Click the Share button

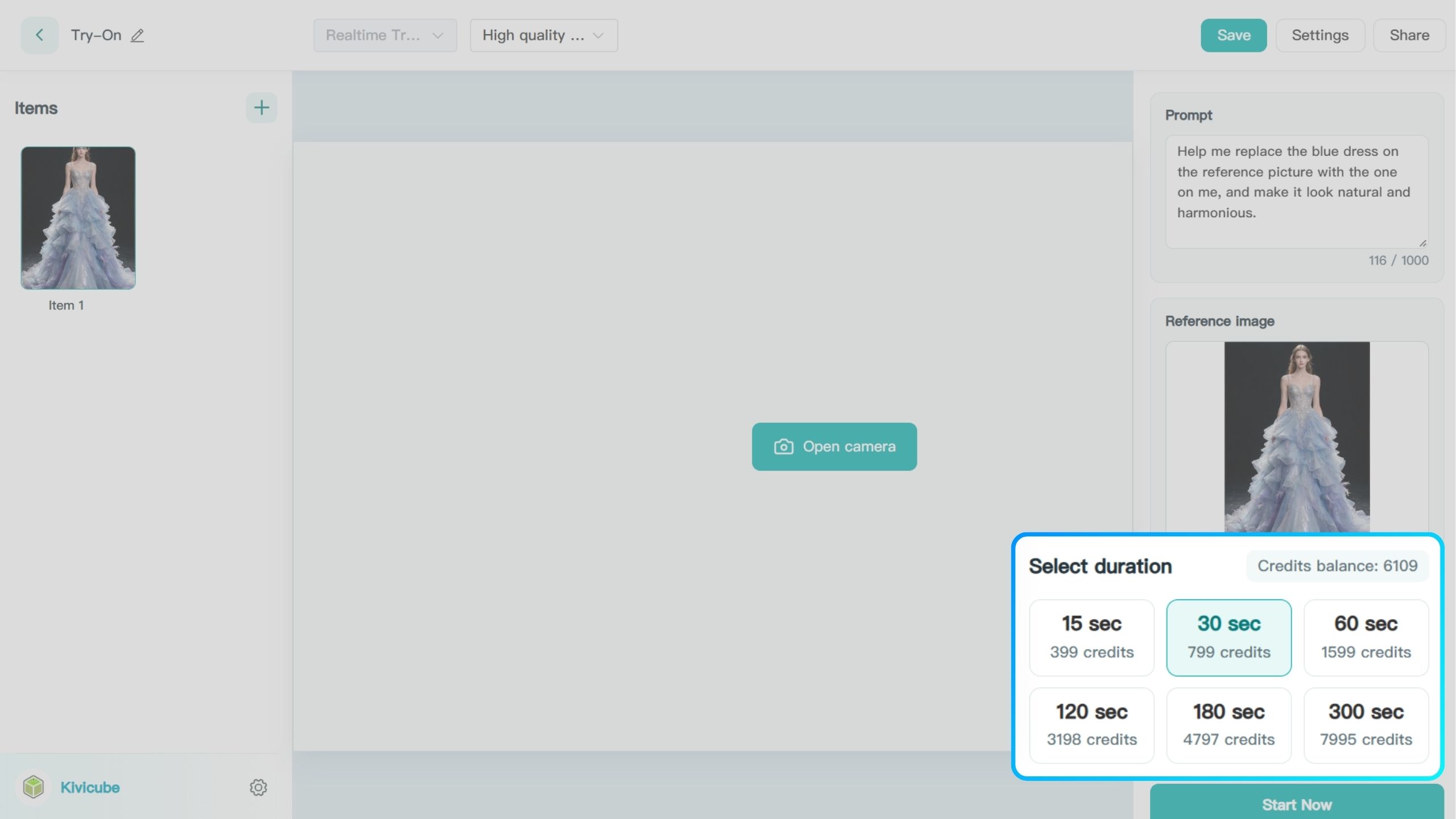click(1409, 35)
